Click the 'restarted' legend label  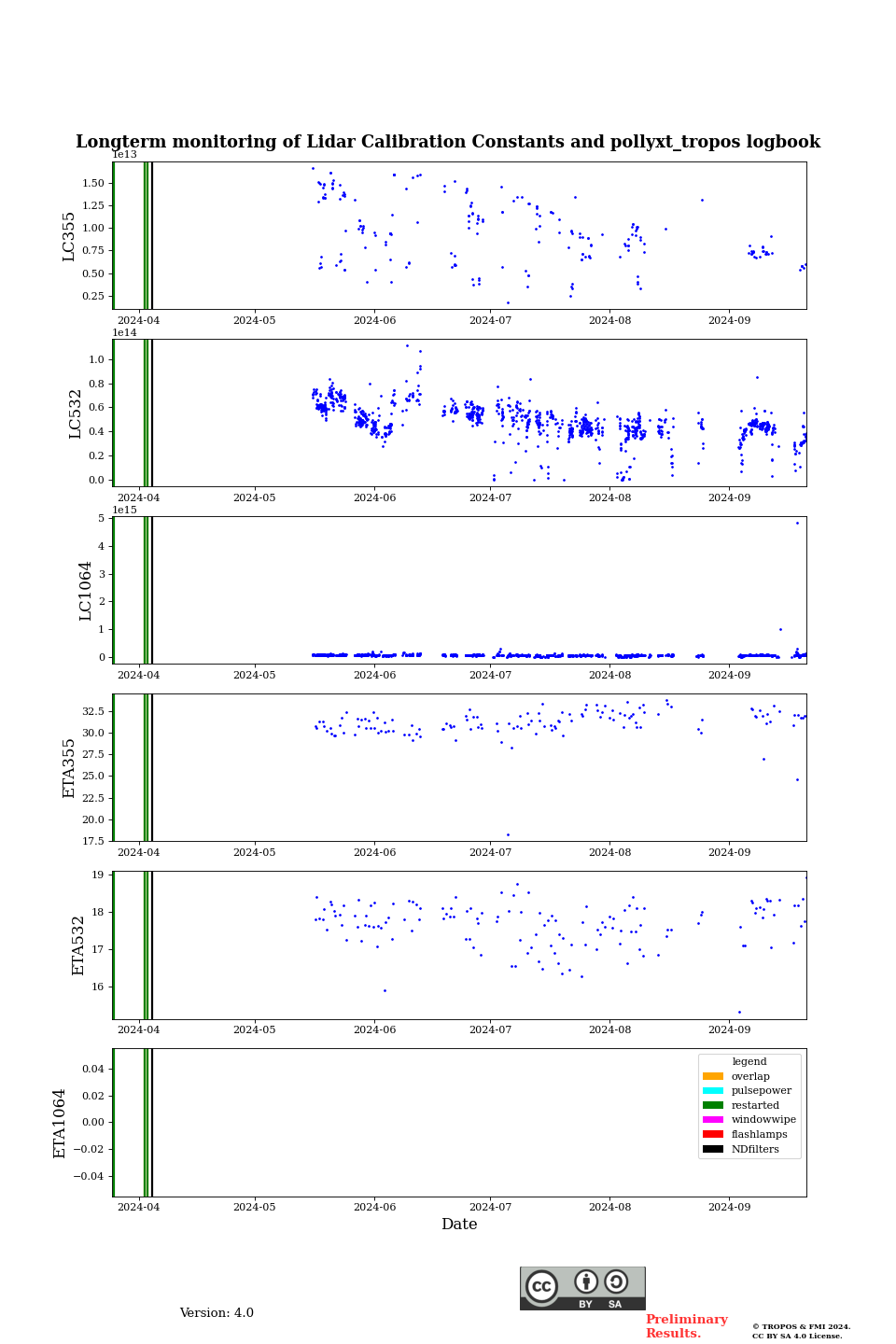pyautogui.click(x=755, y=1105)
